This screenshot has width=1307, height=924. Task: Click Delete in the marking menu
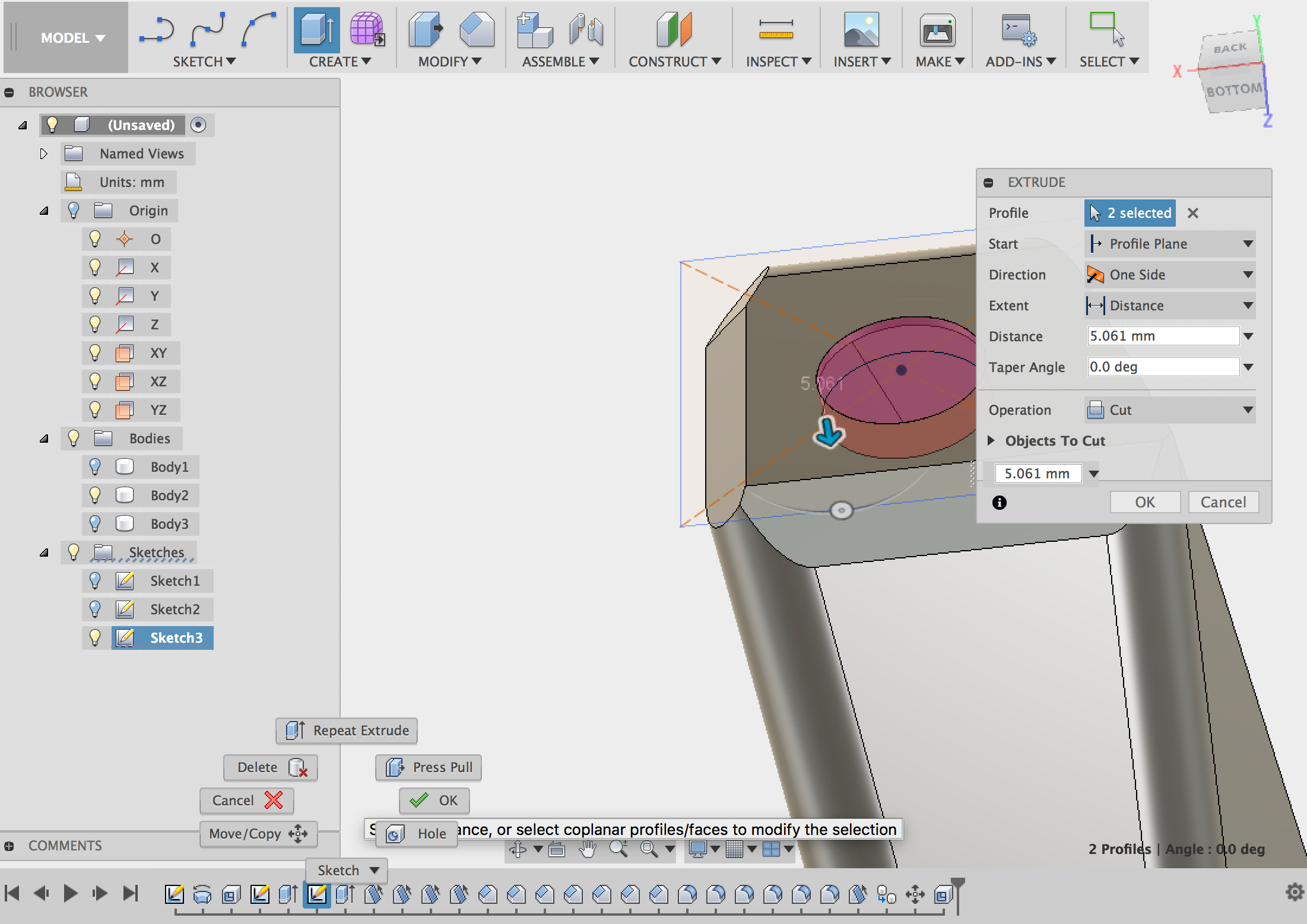pyautogui.click(x=271, y=767)
